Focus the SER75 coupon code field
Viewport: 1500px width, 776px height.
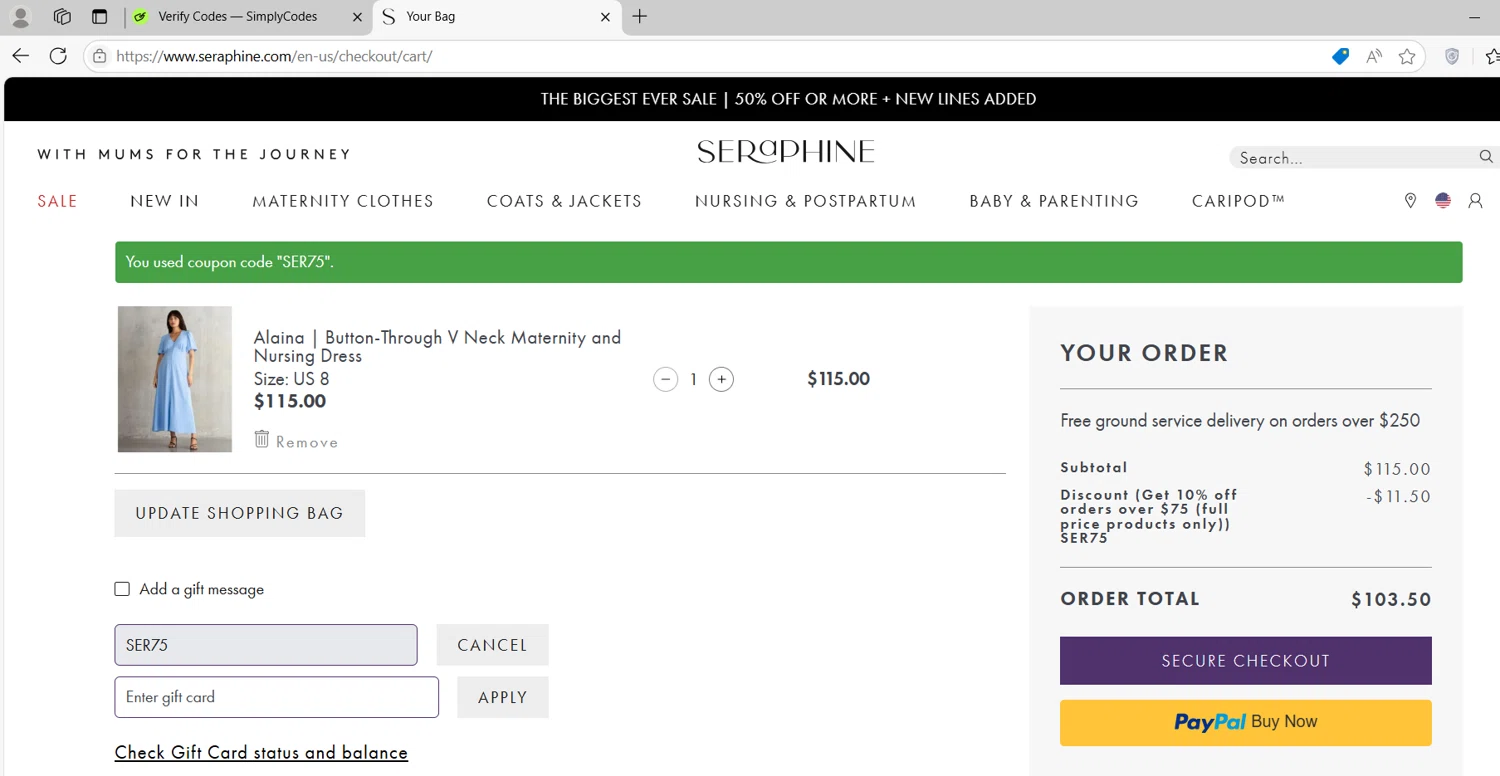tap(266, 645)
